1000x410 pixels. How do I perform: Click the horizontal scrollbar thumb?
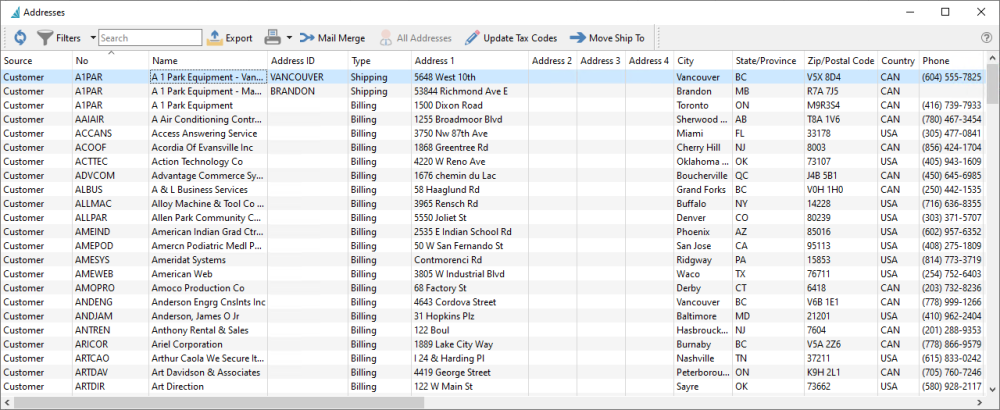pos(219,402)
